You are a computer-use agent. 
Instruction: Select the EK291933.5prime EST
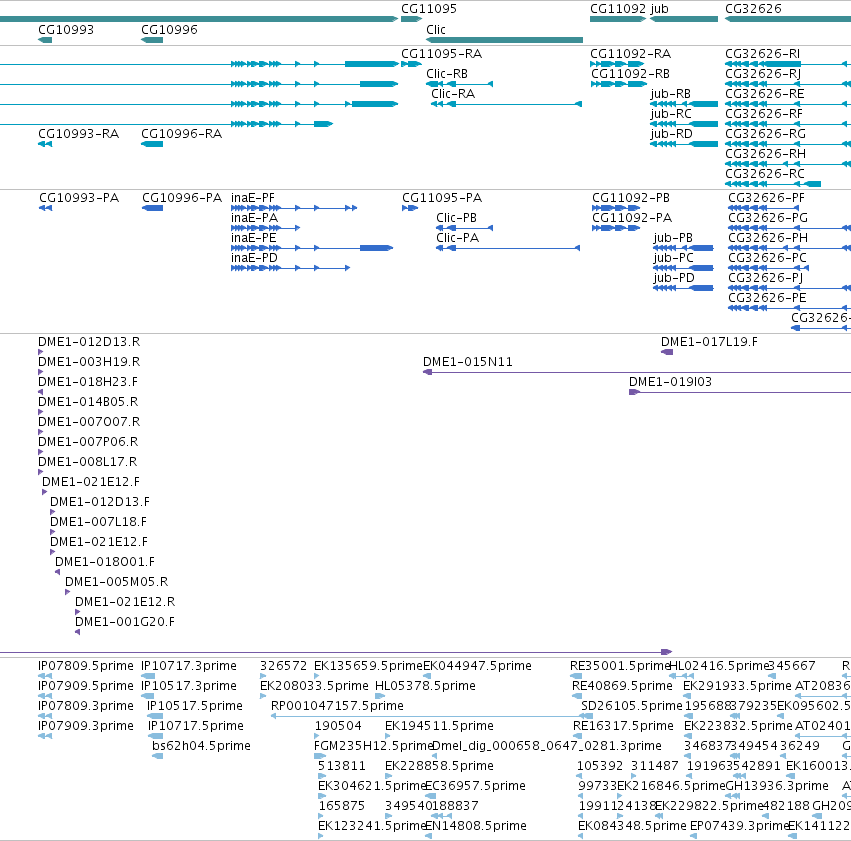(x=687, y=696)
